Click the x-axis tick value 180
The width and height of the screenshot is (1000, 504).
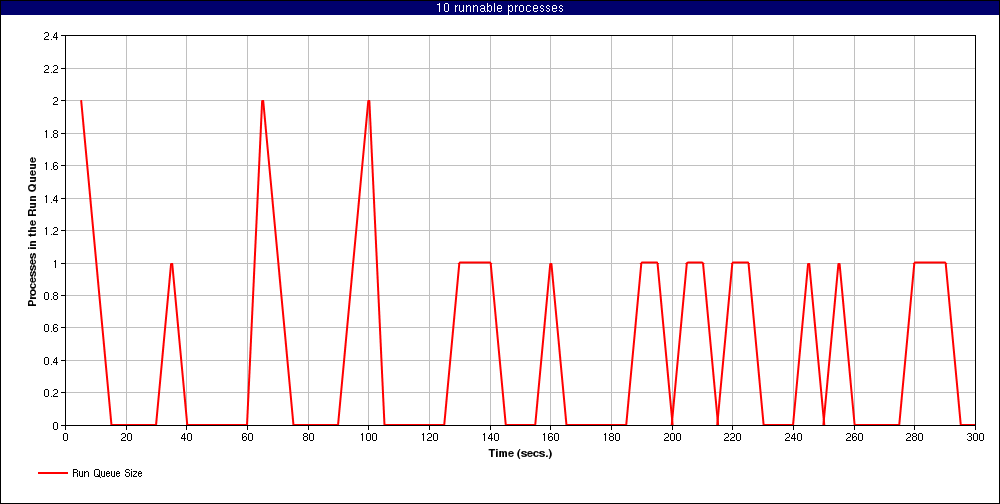(611, 437)
